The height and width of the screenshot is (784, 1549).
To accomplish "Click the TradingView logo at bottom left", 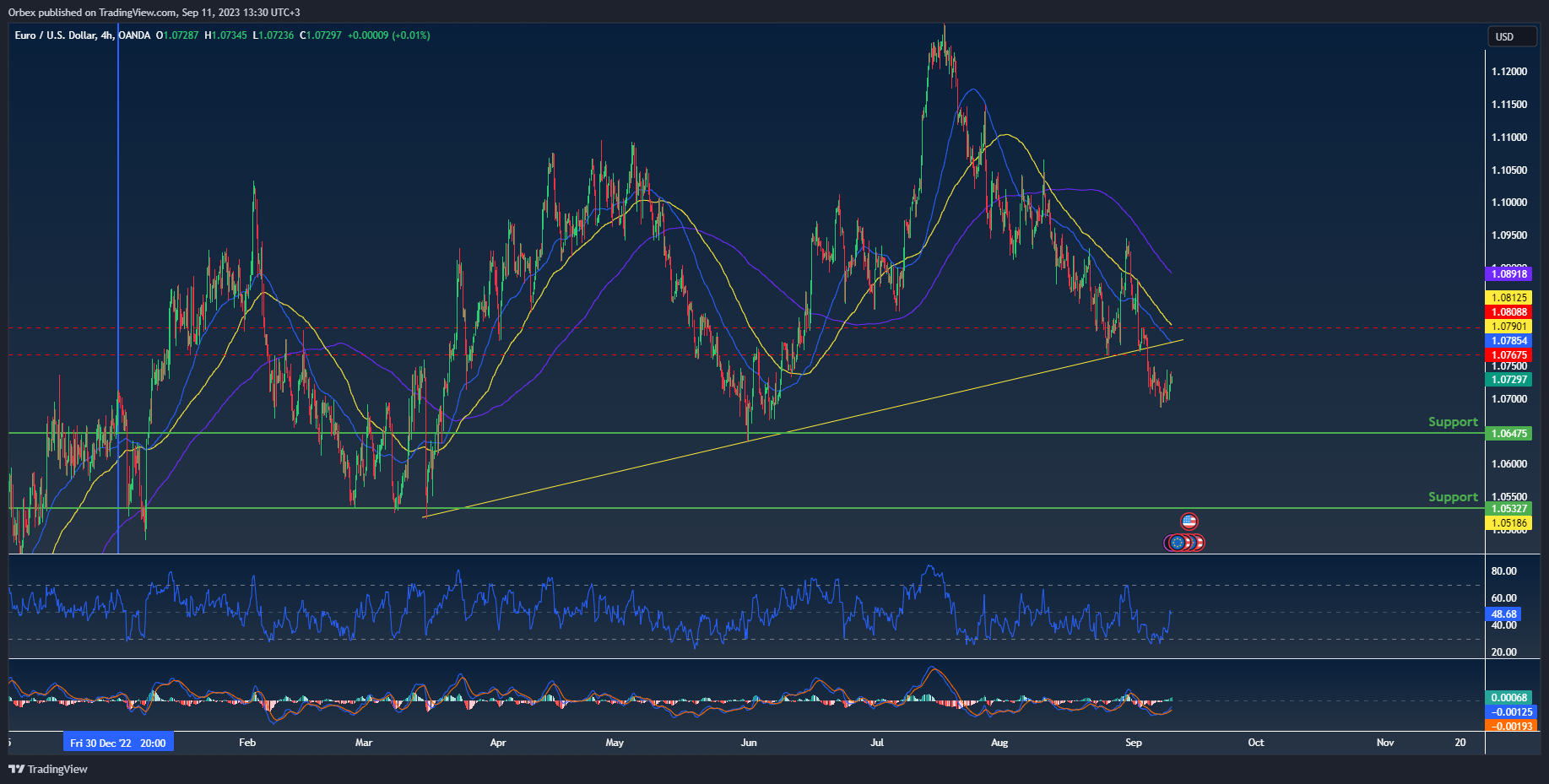I will pos(48,769).
